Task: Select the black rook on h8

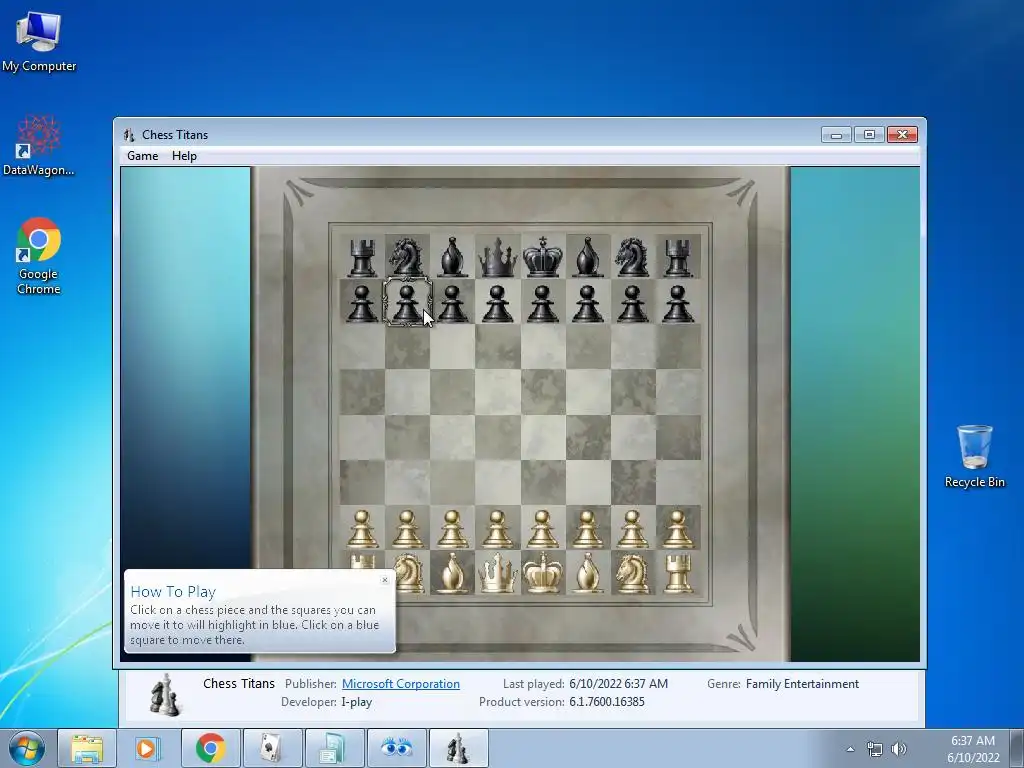Action: (x=677, y=257)
